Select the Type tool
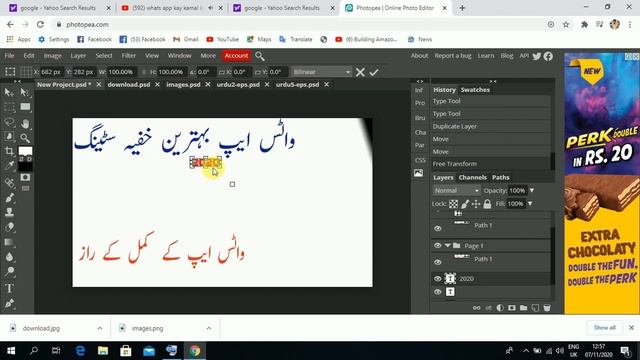 pos(9,288)
